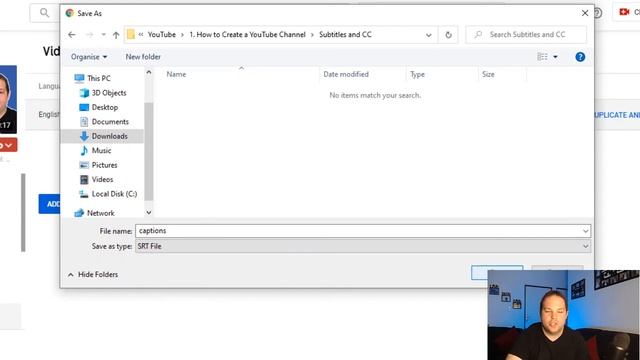Click the search magnifier in the browser page
Screen dimensions: 640x360
pos(44,13)
